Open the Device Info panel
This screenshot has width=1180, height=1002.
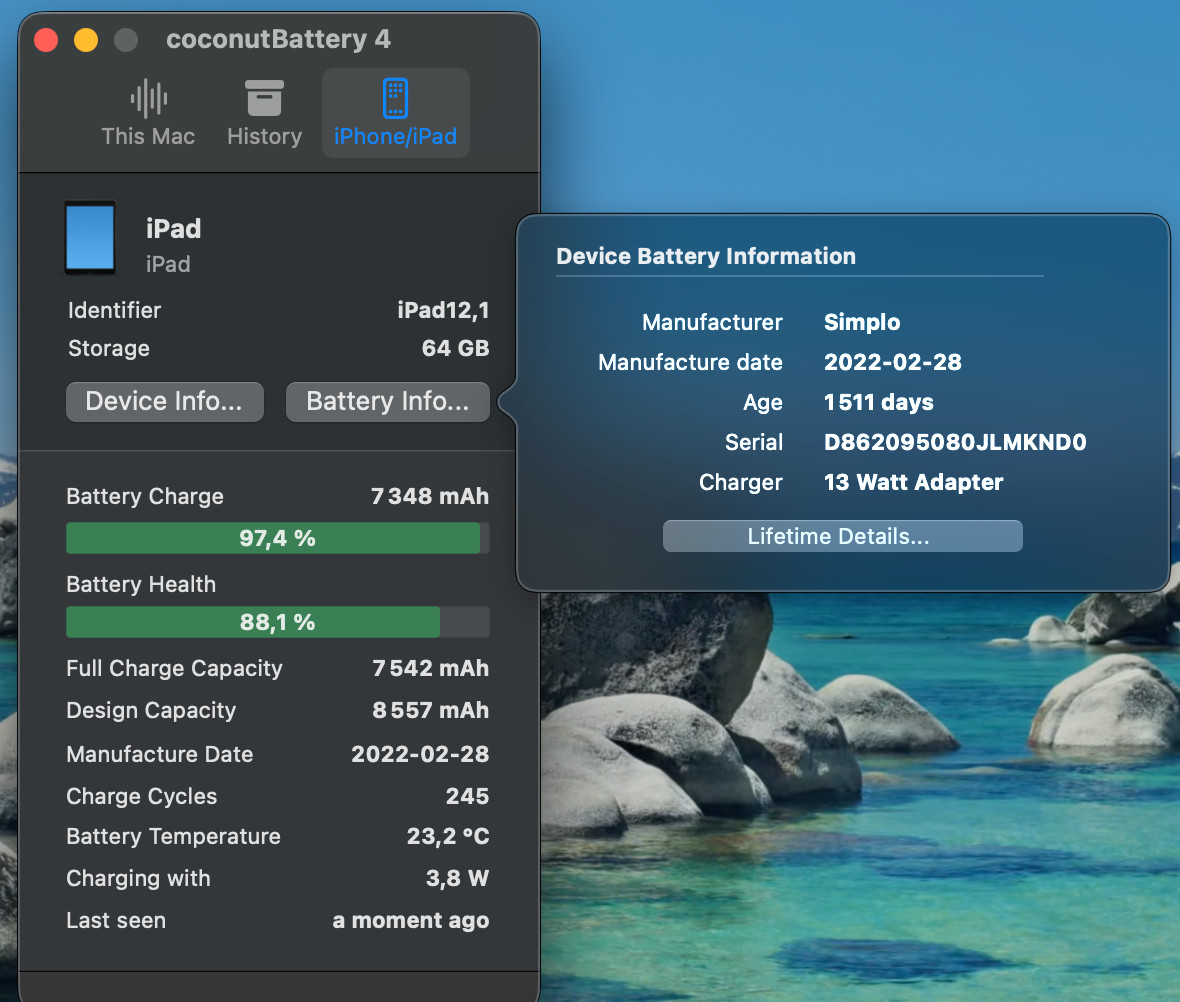(164, 402)
